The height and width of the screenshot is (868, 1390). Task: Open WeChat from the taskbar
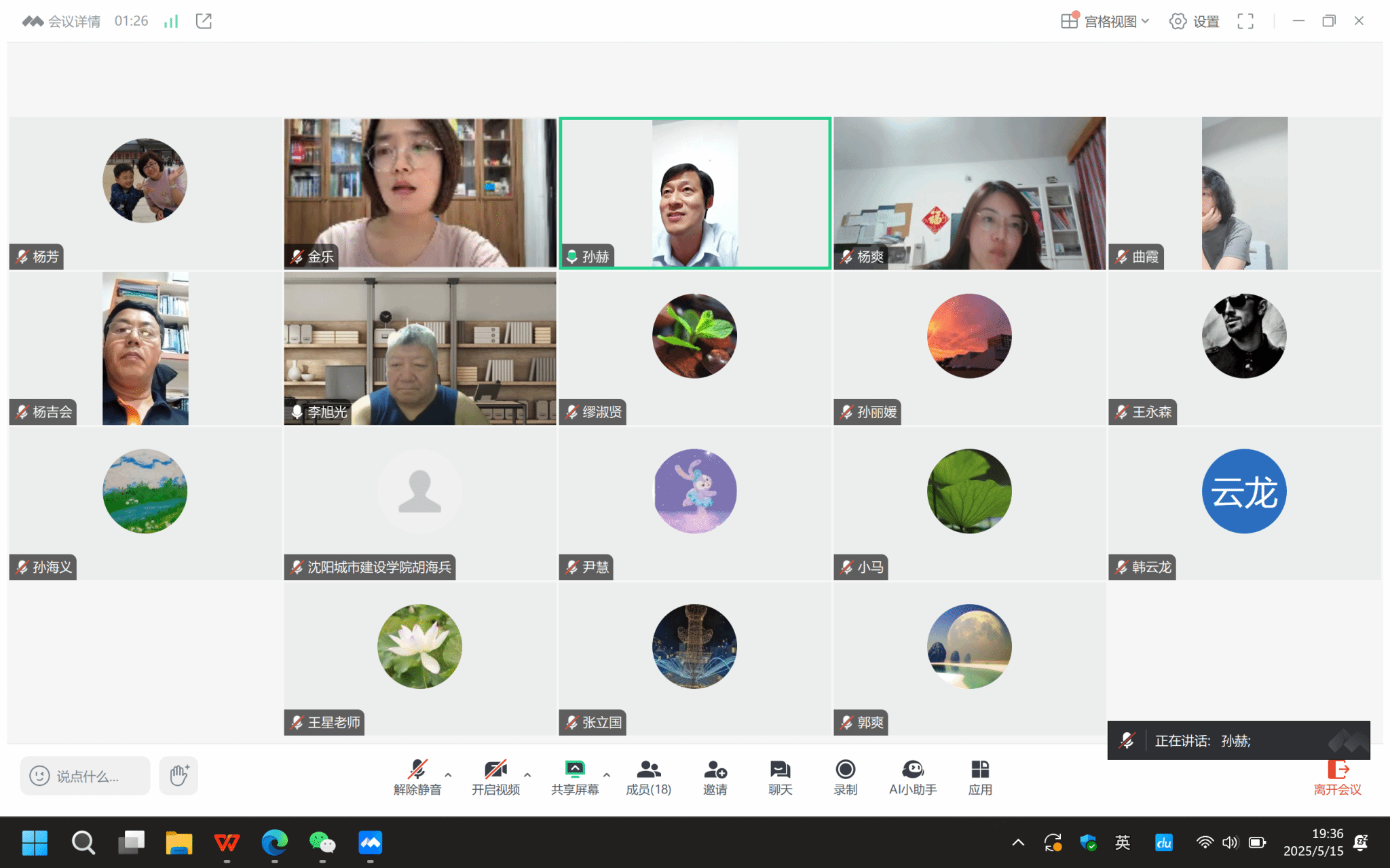[x=322, y=843]
